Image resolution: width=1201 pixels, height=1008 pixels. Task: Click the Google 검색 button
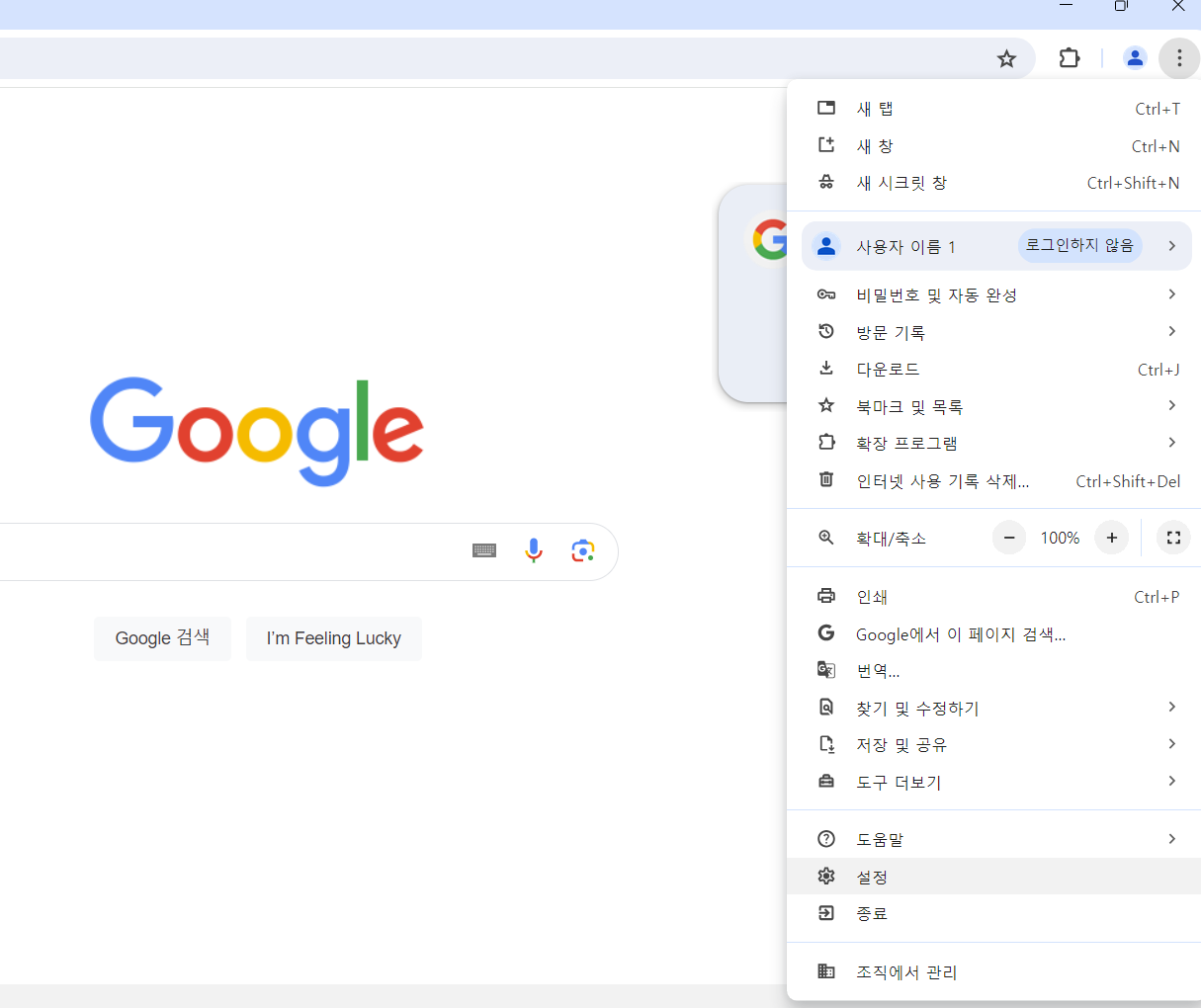162,638
